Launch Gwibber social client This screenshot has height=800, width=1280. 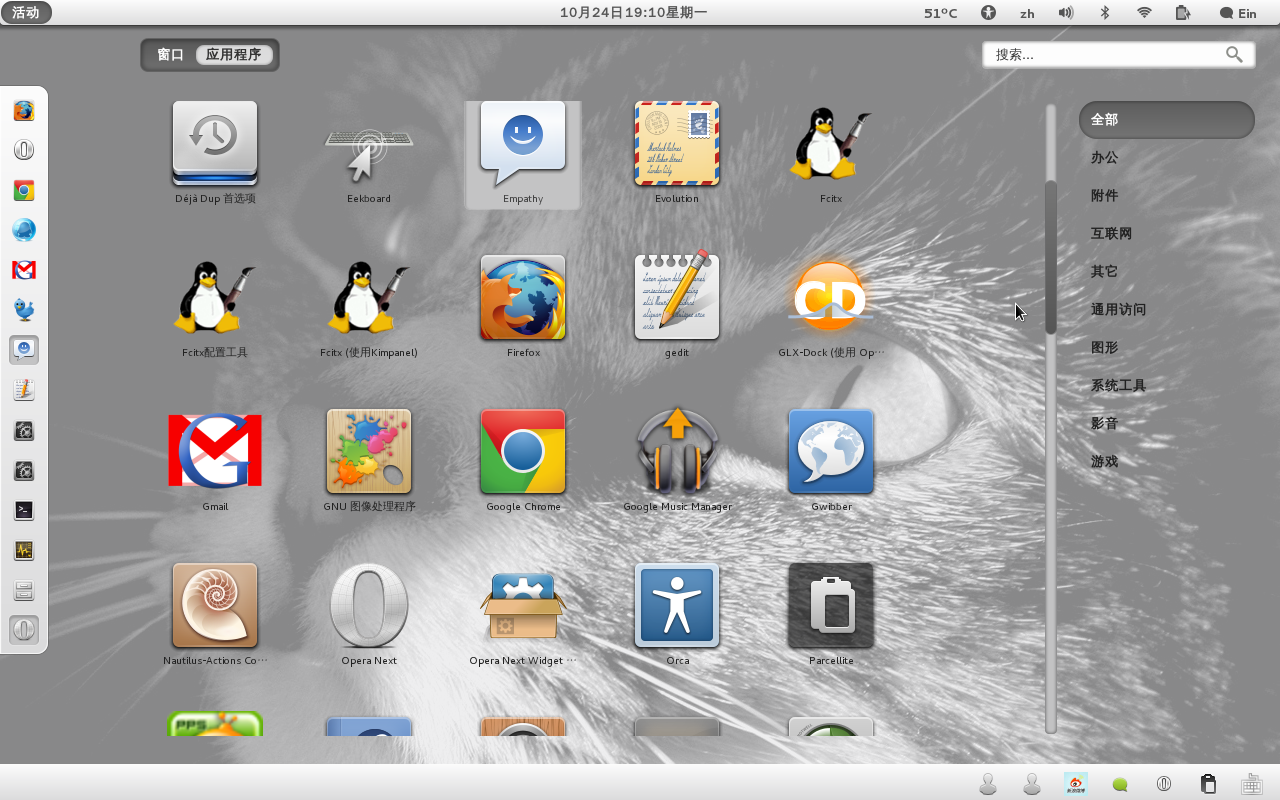point(831,452)
